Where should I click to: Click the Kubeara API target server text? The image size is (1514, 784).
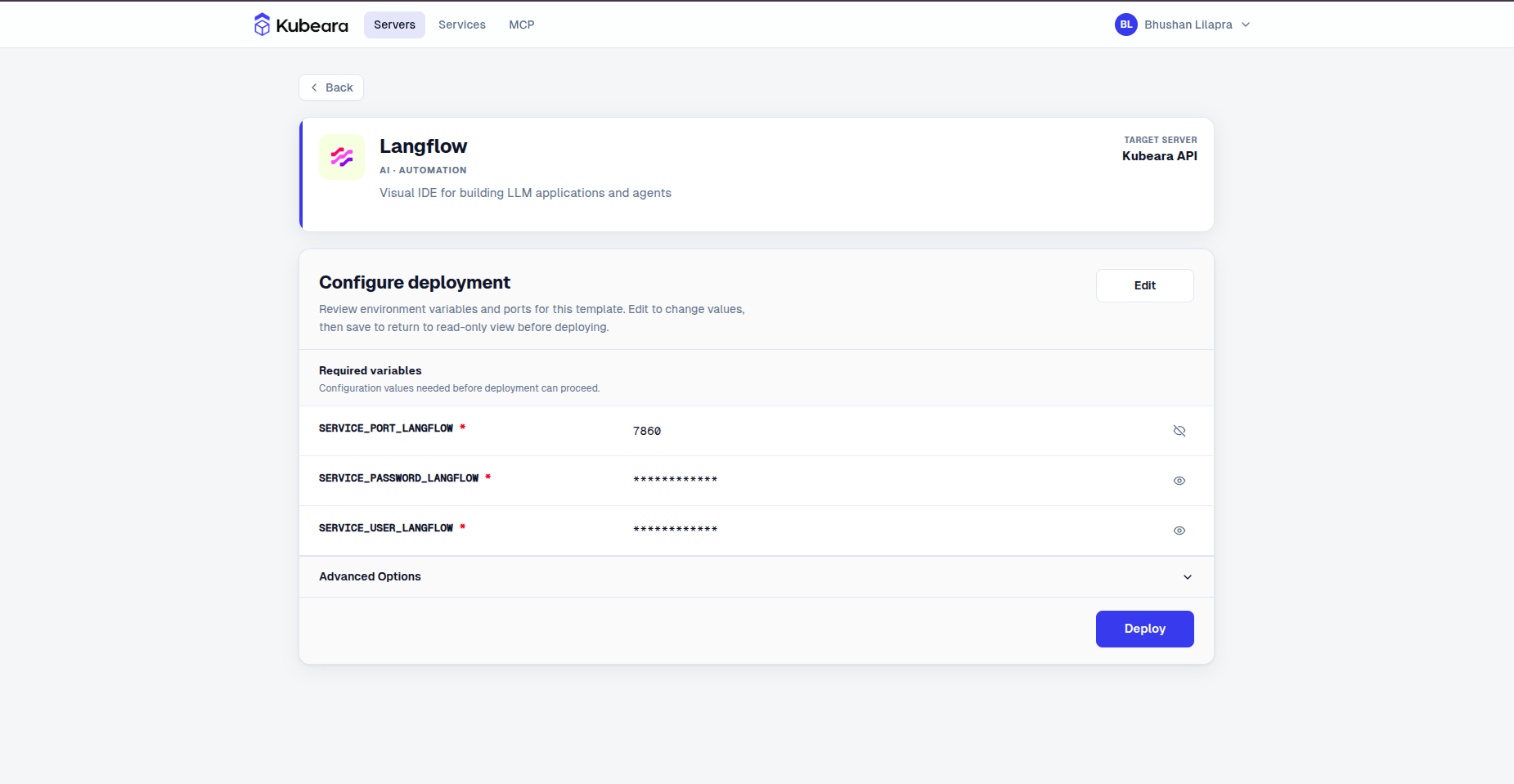click(1160, 156)
